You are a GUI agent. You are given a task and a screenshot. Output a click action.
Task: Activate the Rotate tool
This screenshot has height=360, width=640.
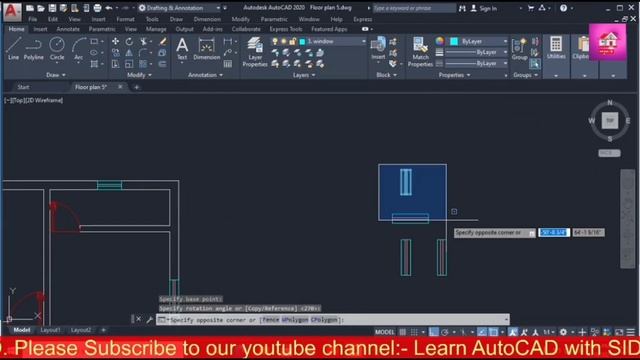point(129,41)
